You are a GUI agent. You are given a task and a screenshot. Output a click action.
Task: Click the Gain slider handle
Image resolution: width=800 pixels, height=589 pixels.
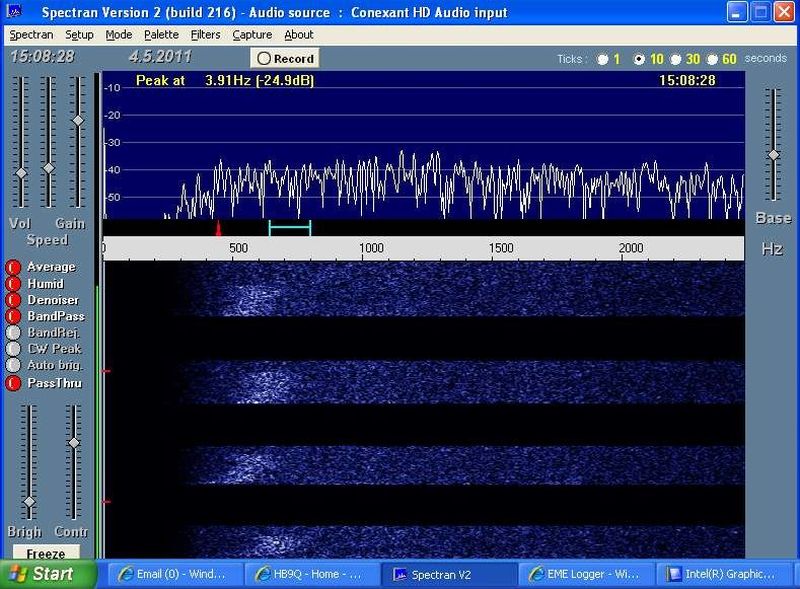click(78, 120)
